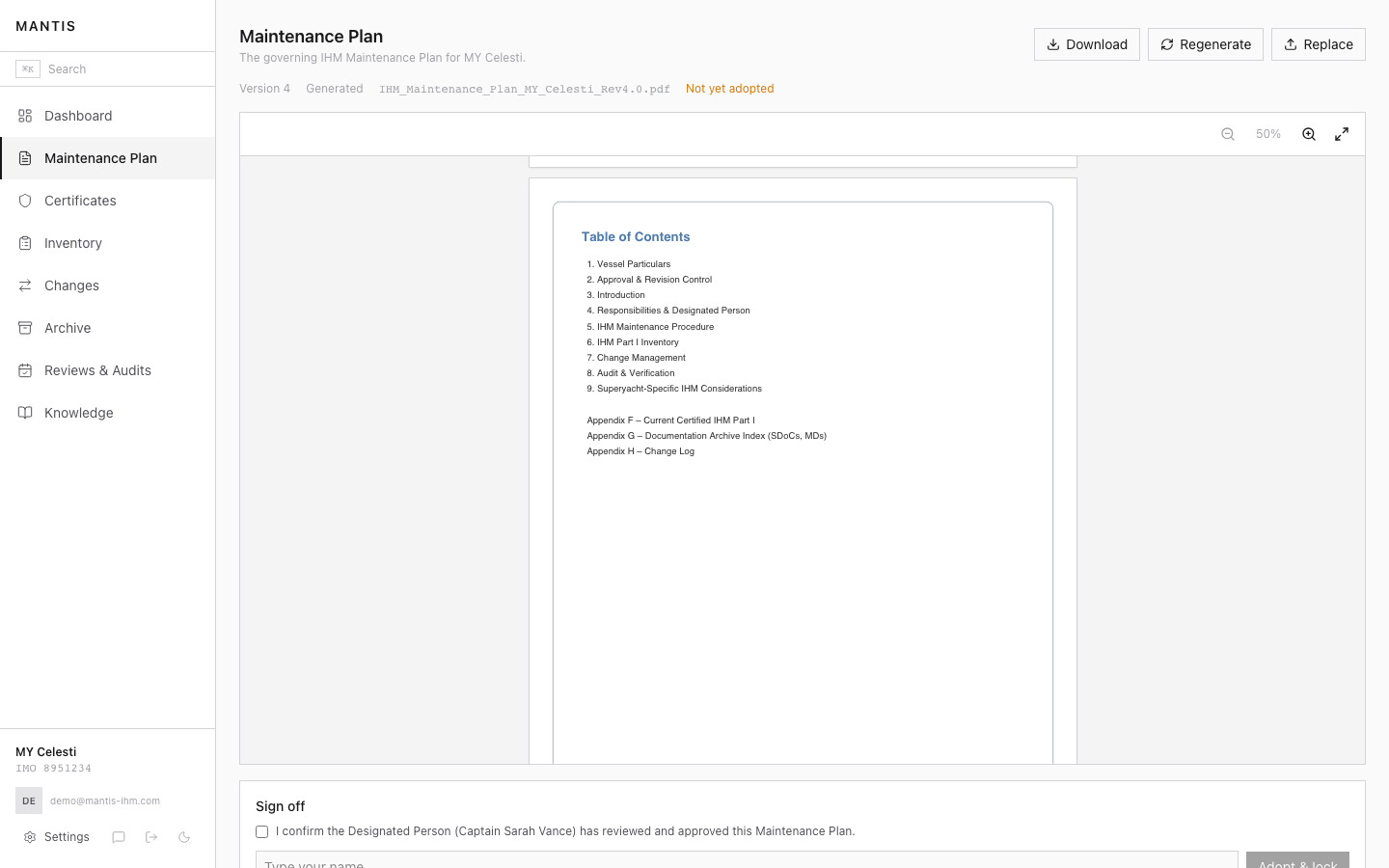Viewport: 1389px width, 868px height.
Task: Click Appendix G – Documentation Archive Index
Action: [x=707, y=436]
